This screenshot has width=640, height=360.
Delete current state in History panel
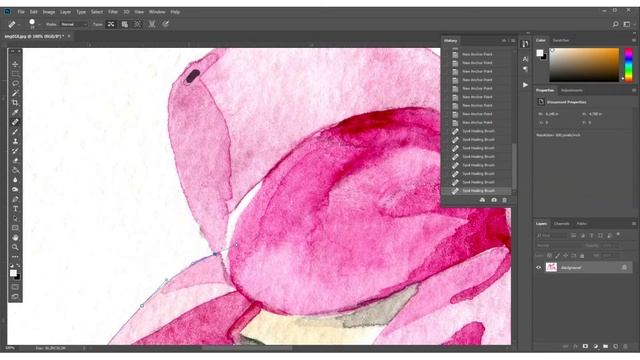(x=504, y=200)
